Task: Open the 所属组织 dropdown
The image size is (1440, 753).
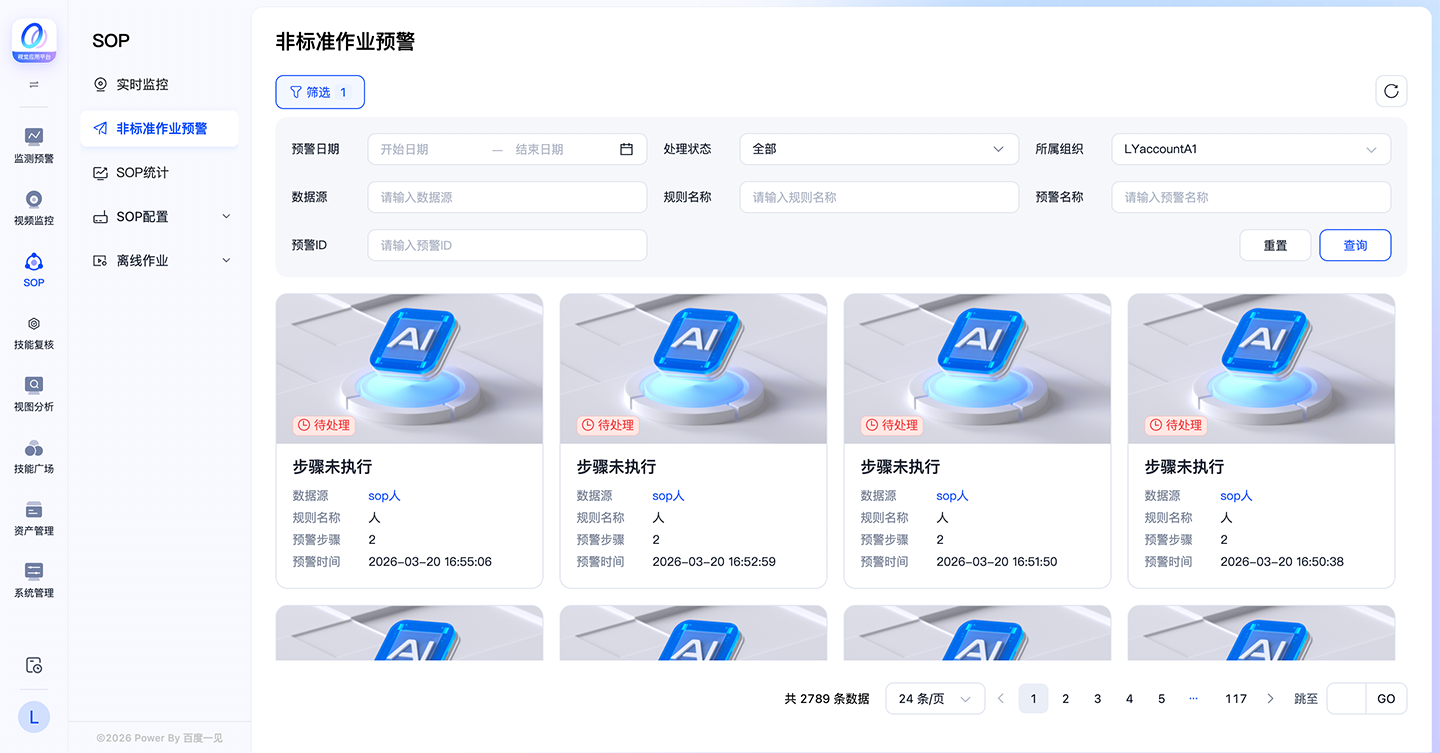Action: point(1251,149)
